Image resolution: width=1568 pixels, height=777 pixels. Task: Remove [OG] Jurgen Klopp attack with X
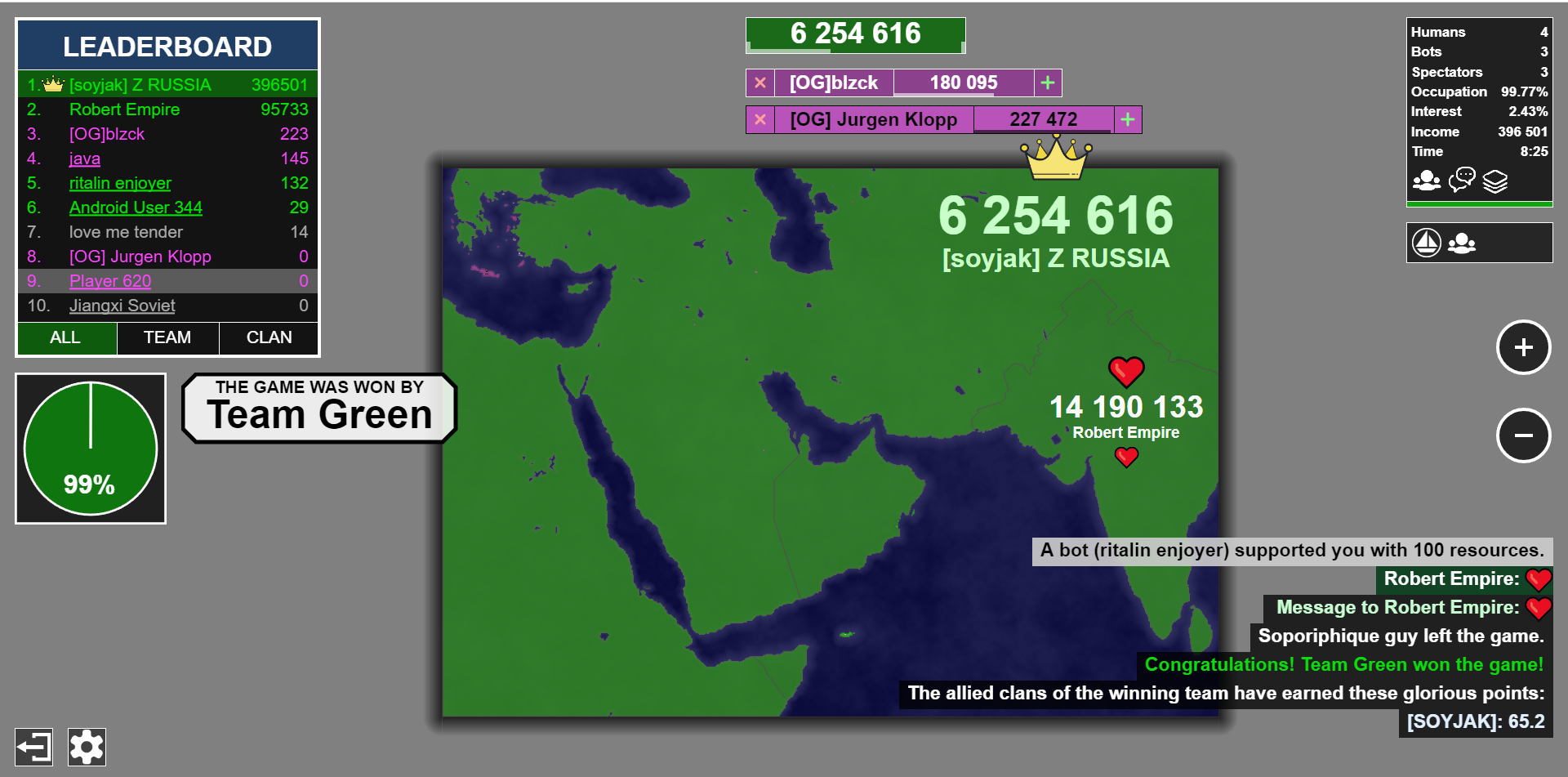tap(760, 119)
